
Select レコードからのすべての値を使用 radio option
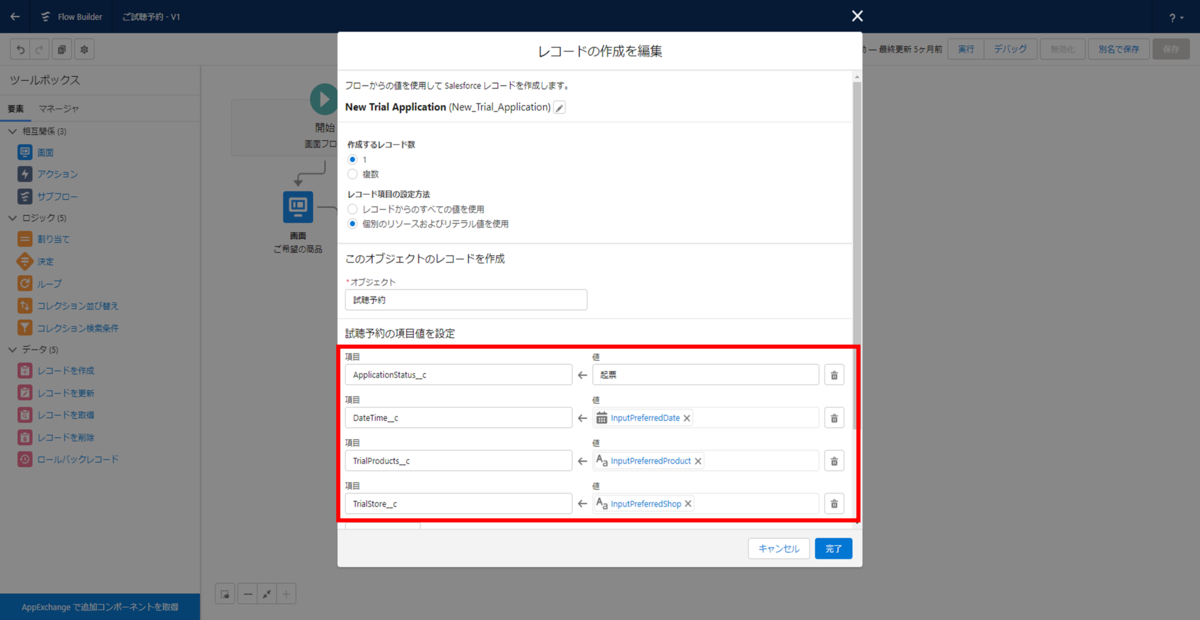pos(352,209)
